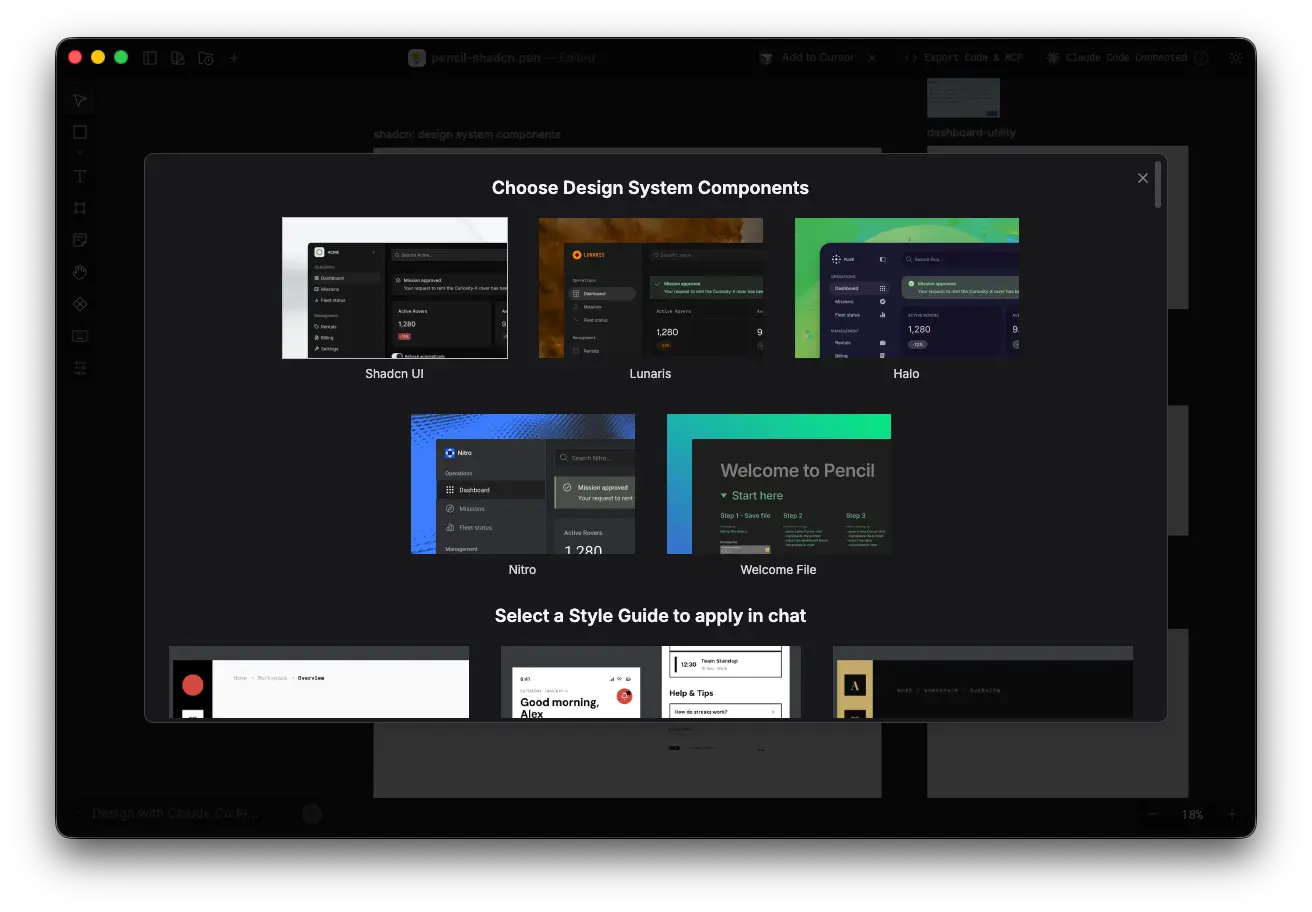
Task: Click Add to Cursor button
Action: 807,58
